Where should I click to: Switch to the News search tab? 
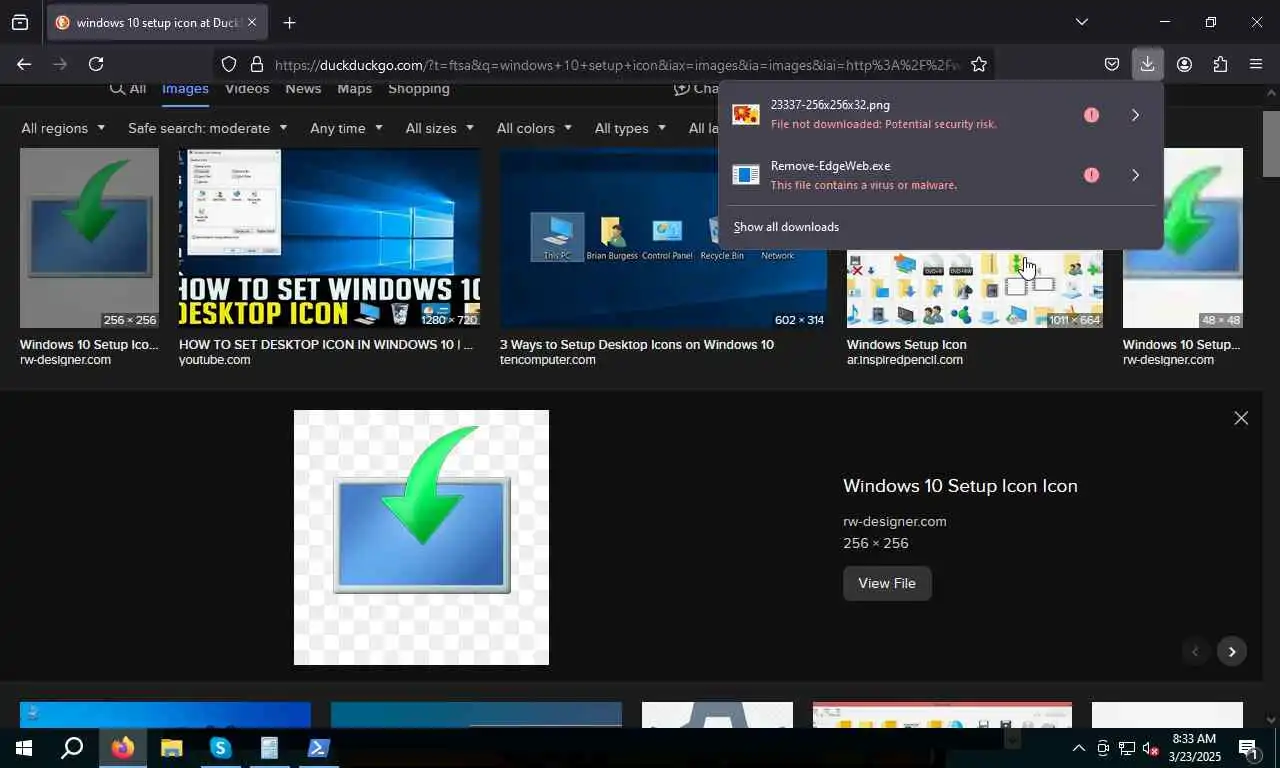coord(303,88)
